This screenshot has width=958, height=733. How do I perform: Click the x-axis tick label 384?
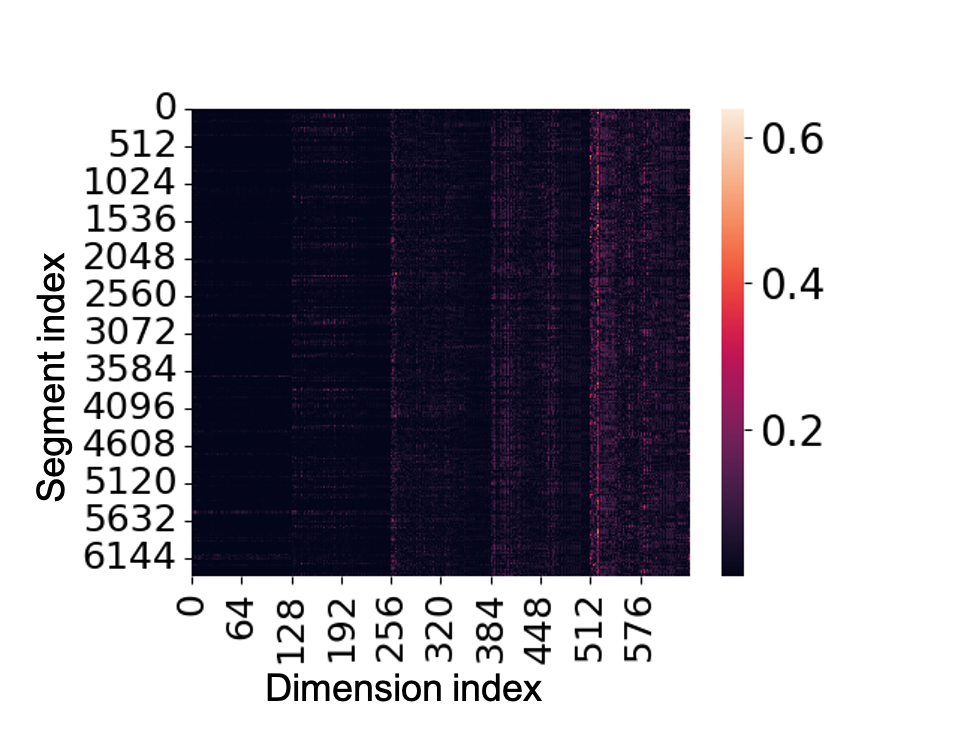click(491, 631)
